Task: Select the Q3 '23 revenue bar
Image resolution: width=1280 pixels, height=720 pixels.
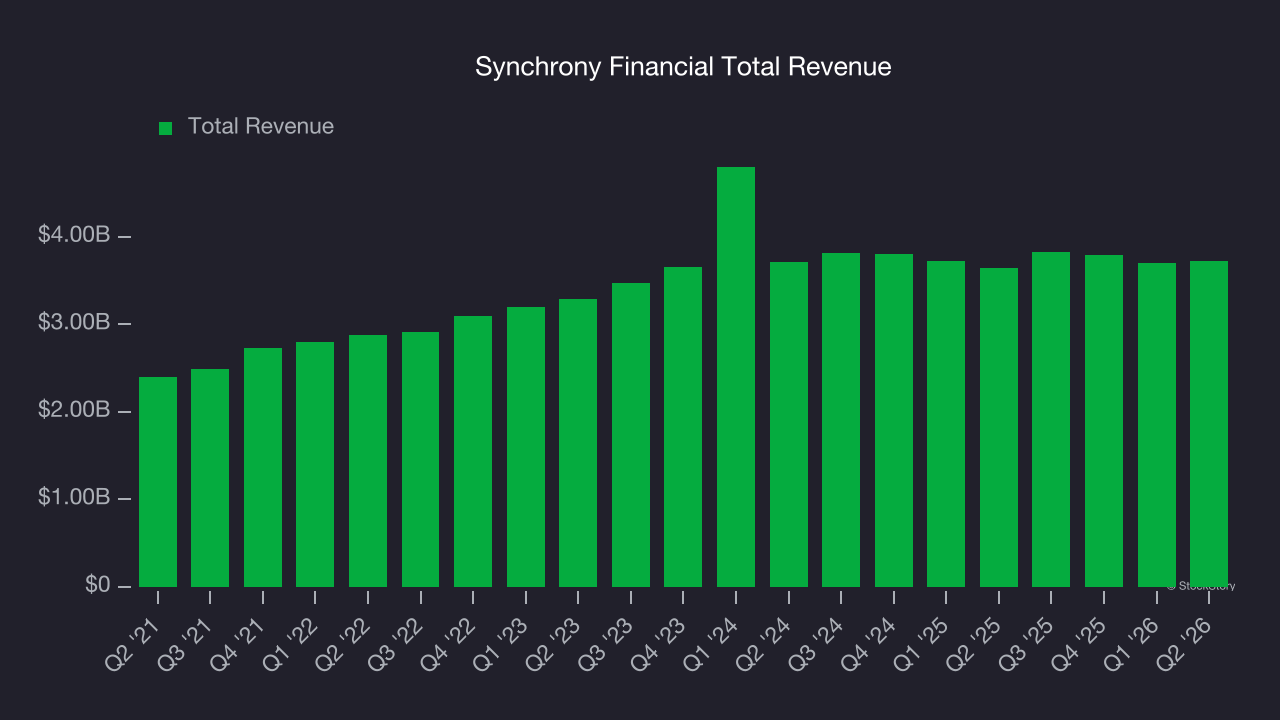Action: pos(631,435)
